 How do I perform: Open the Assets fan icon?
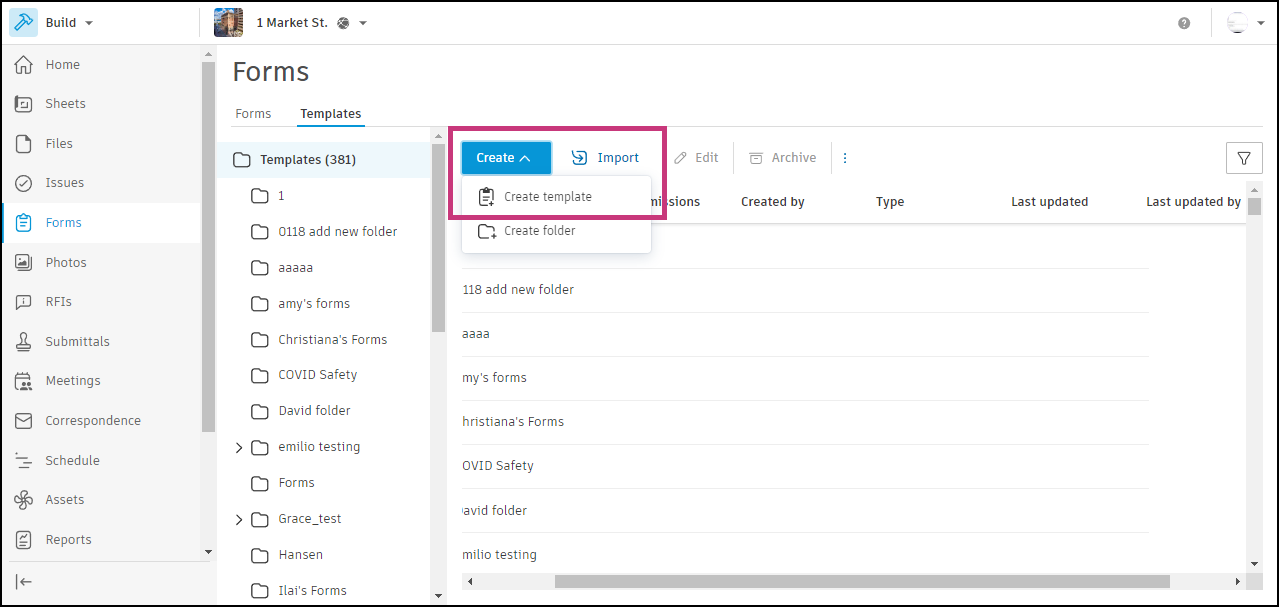point(24,500)
